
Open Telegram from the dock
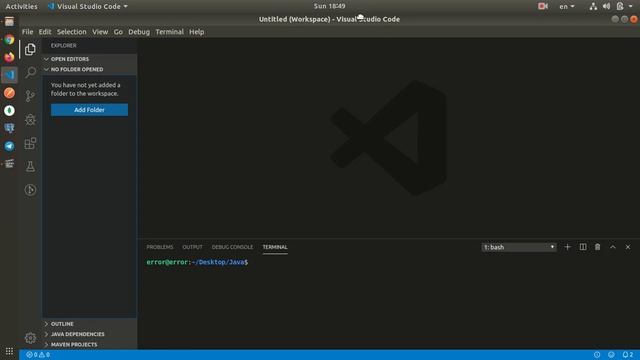[x=9, y=146]
